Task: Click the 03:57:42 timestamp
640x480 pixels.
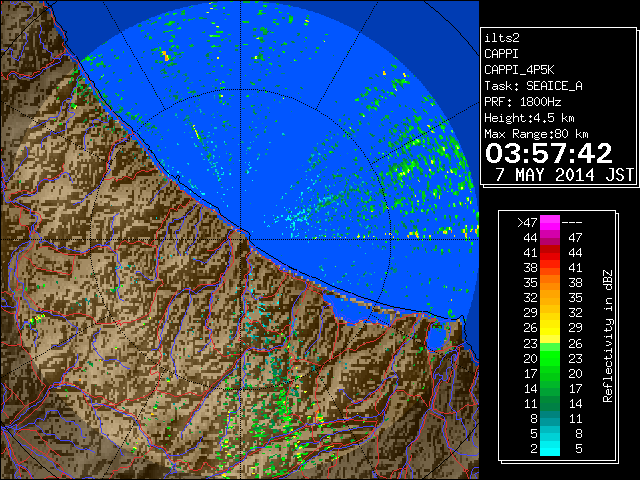Action: click(x=549, y=153)
